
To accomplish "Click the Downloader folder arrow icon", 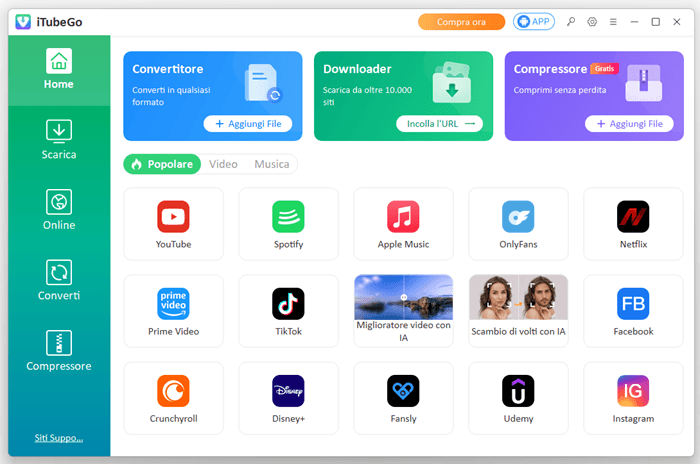I will tap(452, 83).
